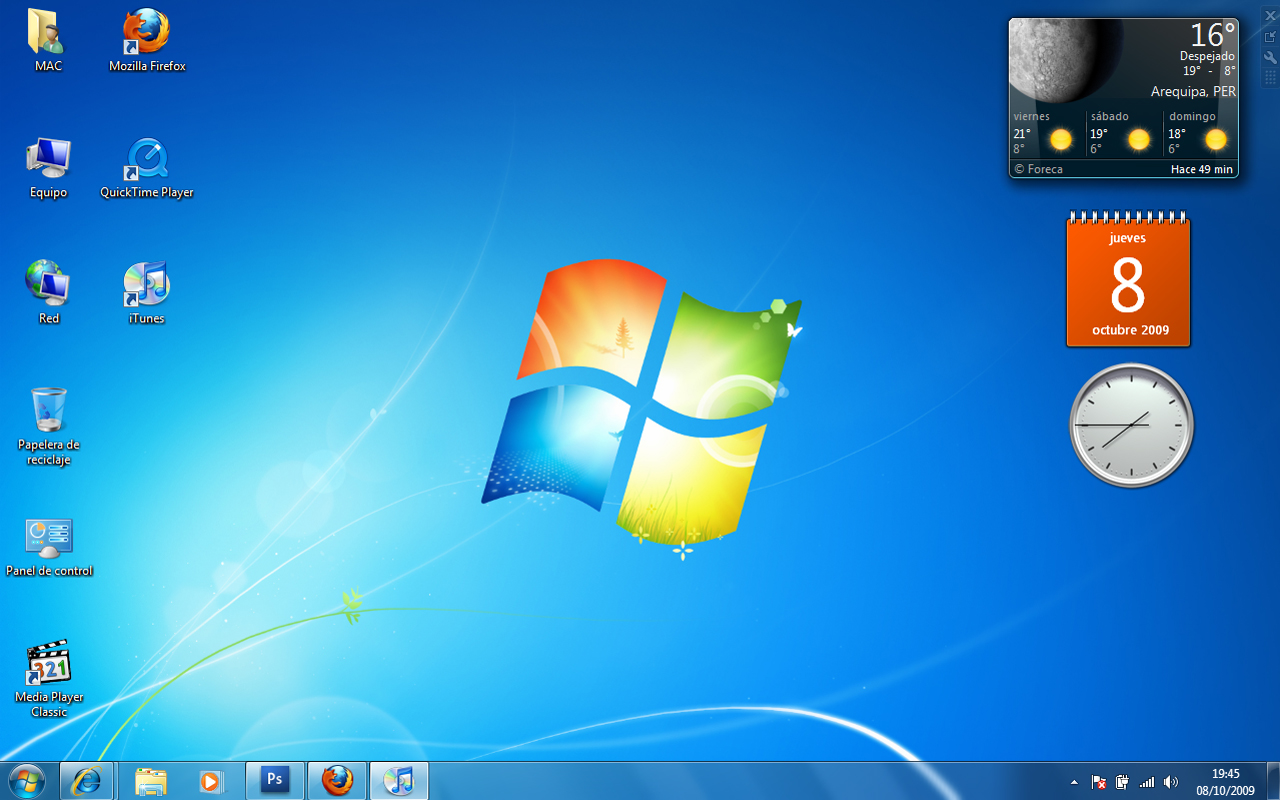1280x800 pixels.
Task: Open the 19:45 taskbar clock and date
Action: tap(1225, 781)
